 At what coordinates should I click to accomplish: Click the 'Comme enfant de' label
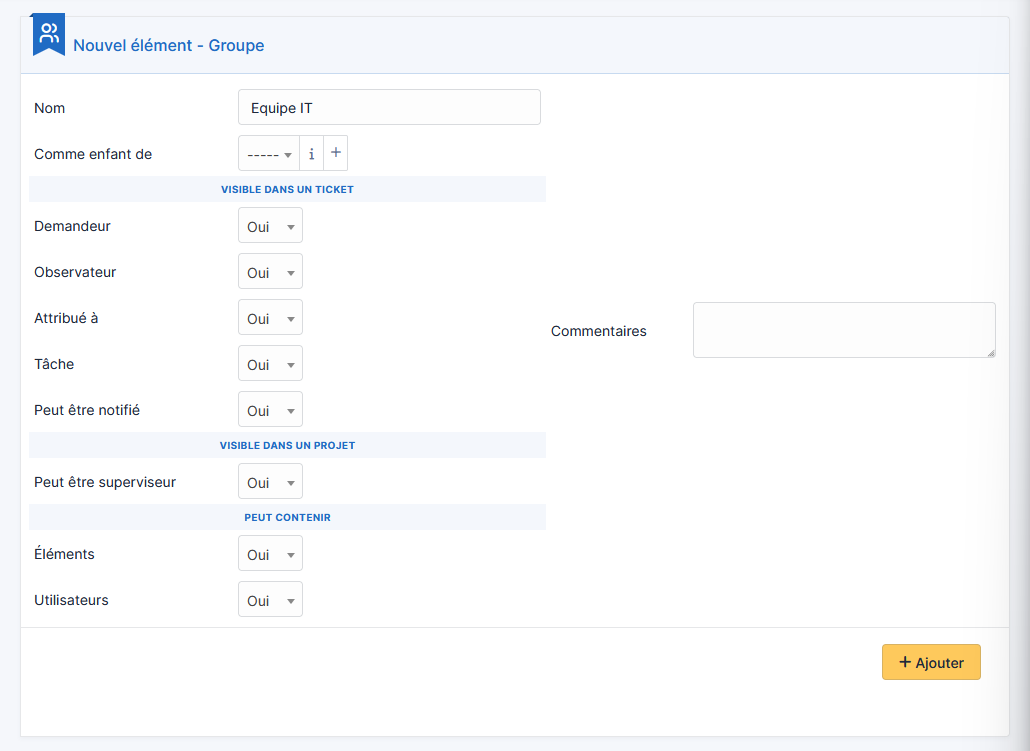[93, 154]
